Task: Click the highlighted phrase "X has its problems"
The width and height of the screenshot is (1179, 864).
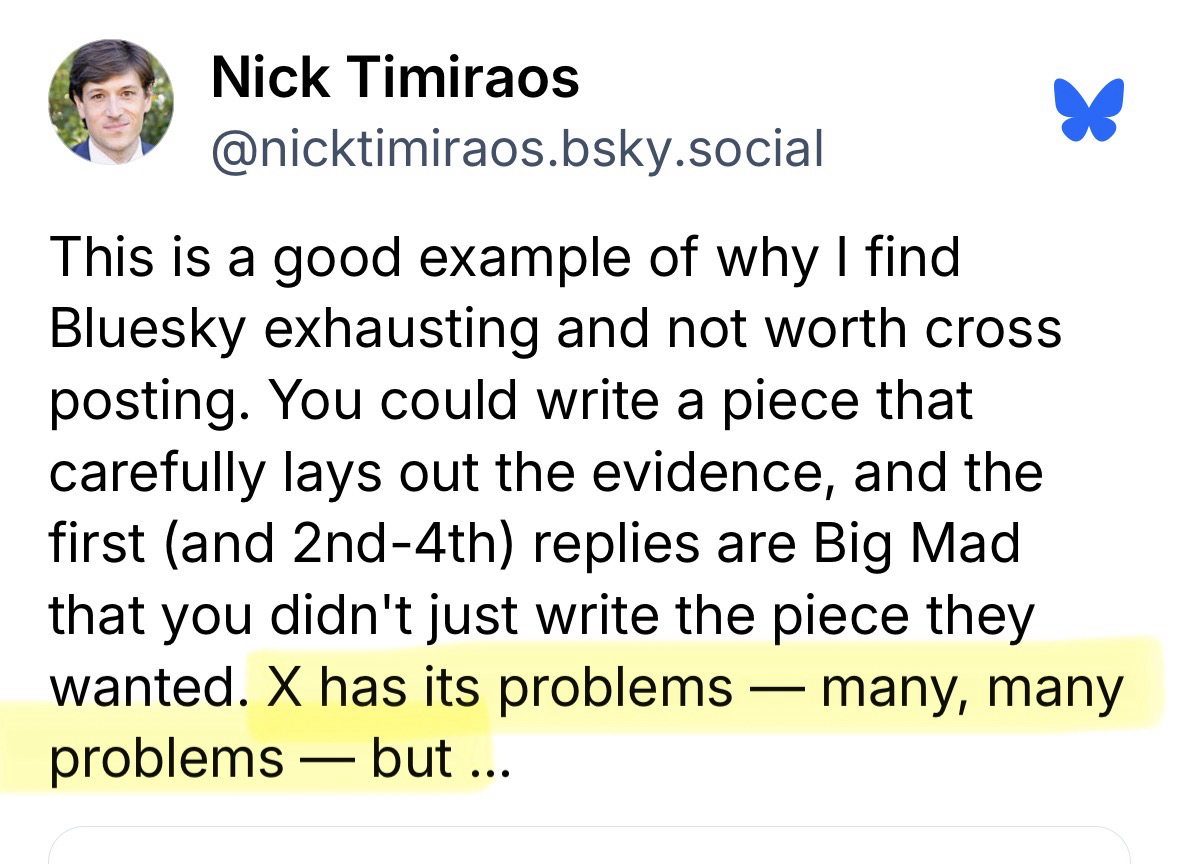Action: pos(499,689)
